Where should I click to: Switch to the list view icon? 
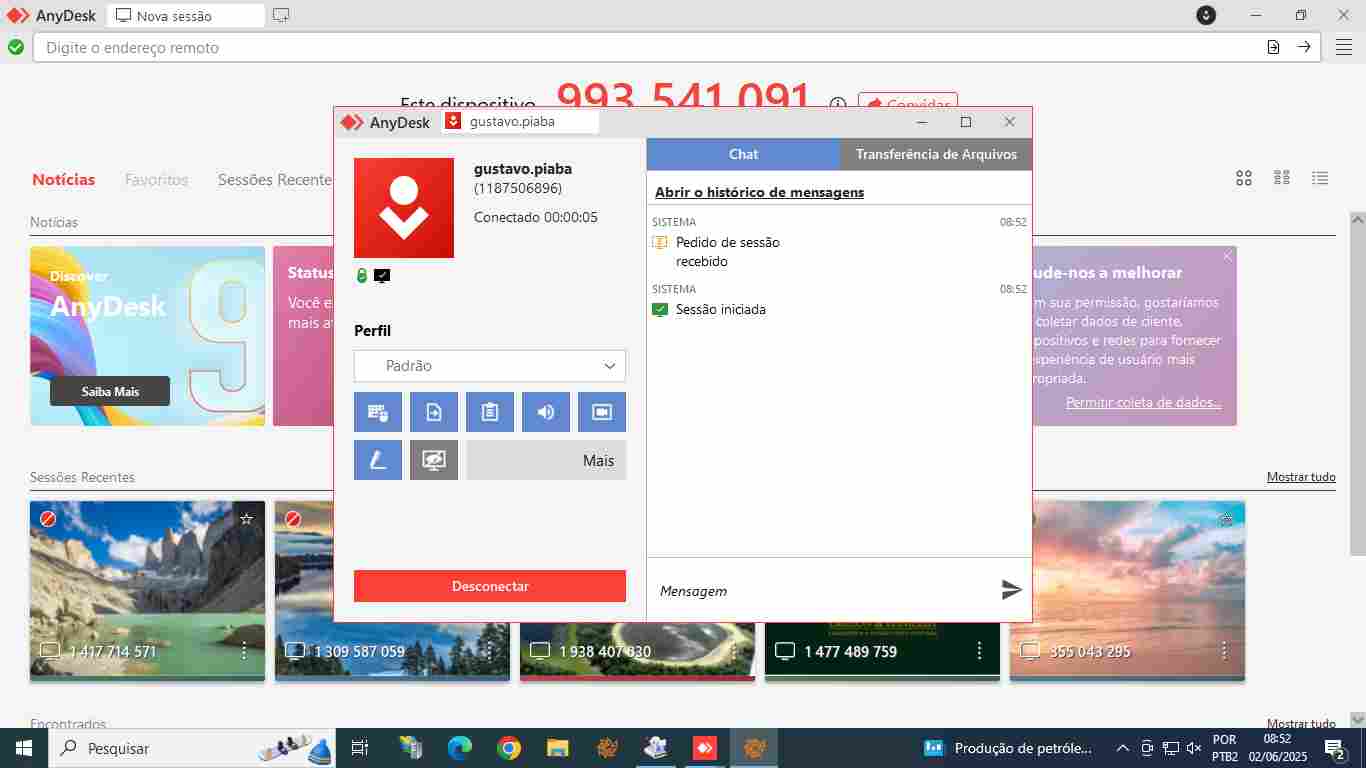(1320, 178)
